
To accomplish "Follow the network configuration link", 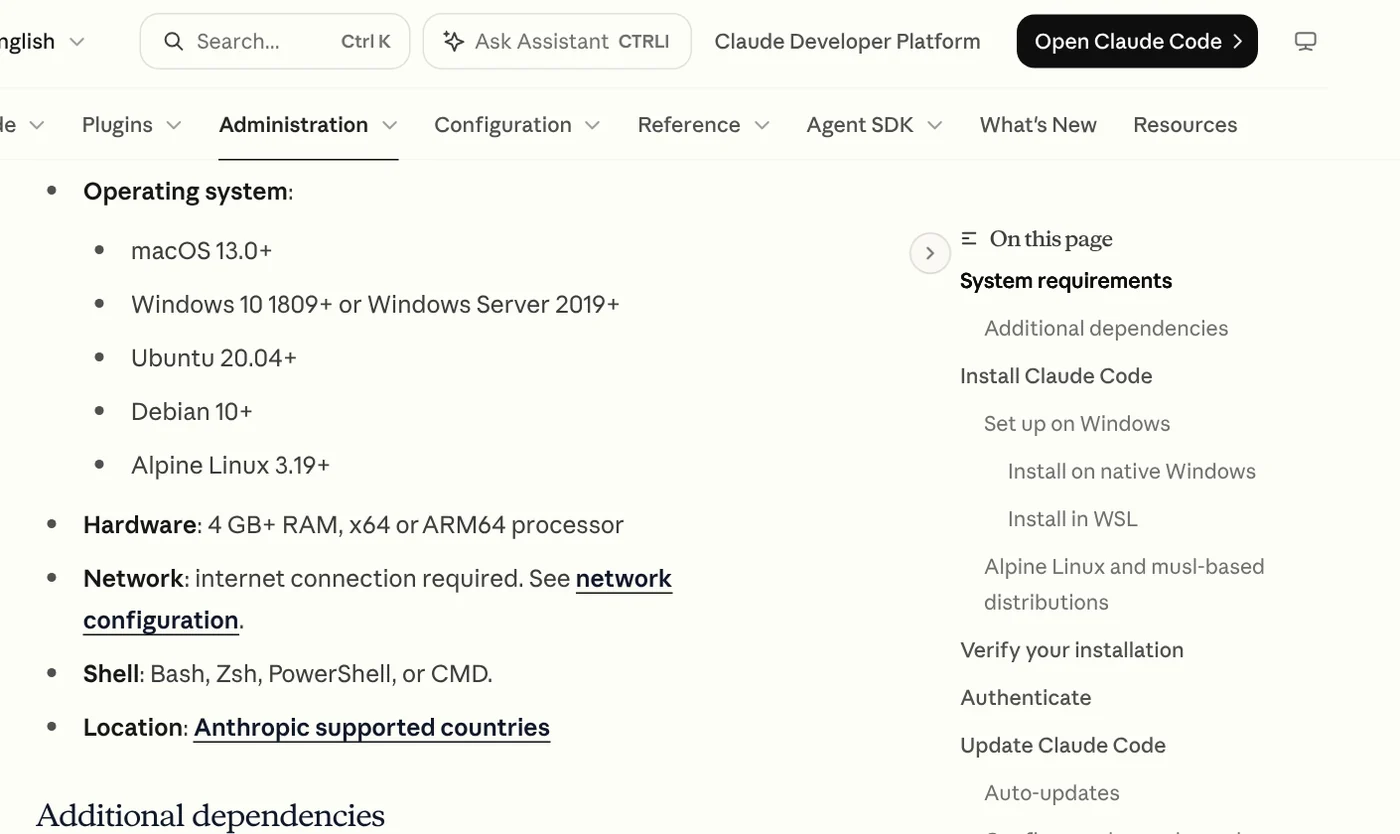I will tap(377, 599).
